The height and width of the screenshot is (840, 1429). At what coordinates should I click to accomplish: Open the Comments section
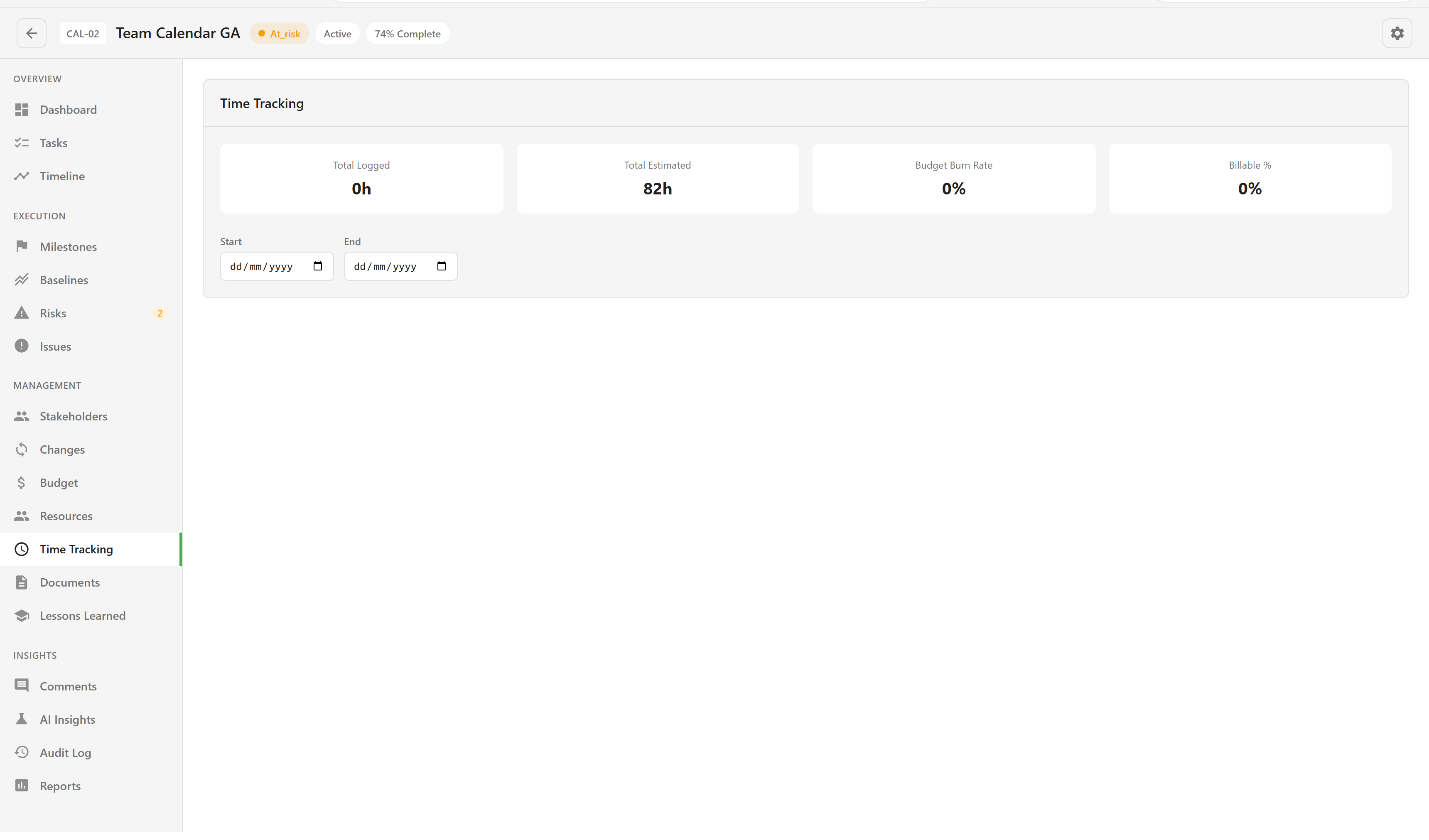coord(91,686)
